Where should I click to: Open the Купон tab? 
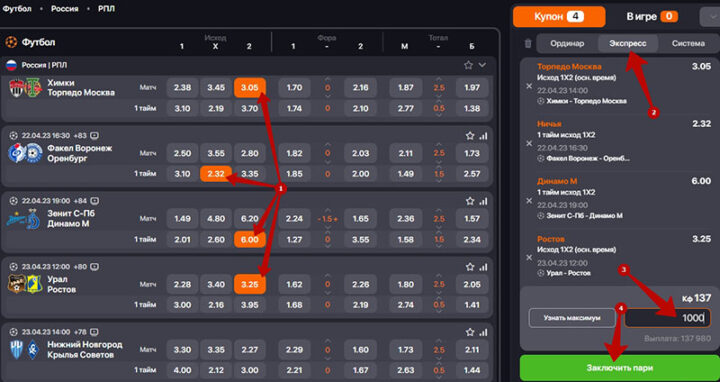[x=559, y=17]
